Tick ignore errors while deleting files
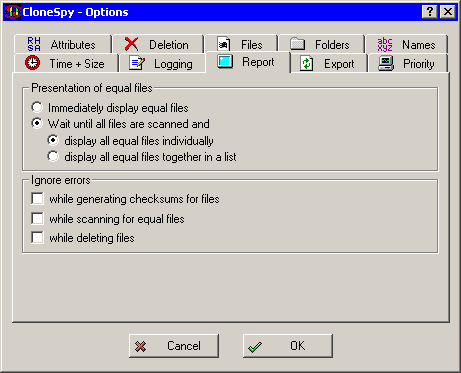 (83, 238)
